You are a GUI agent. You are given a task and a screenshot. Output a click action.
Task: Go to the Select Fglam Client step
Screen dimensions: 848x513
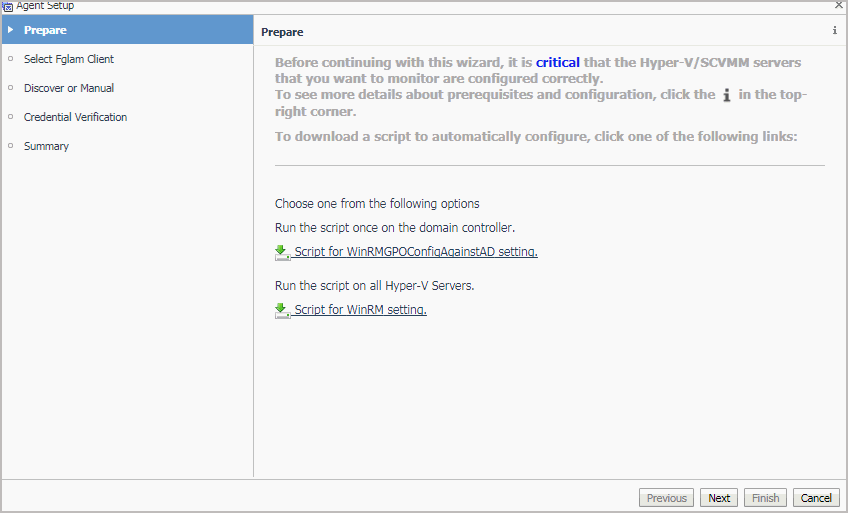(68, 59)
